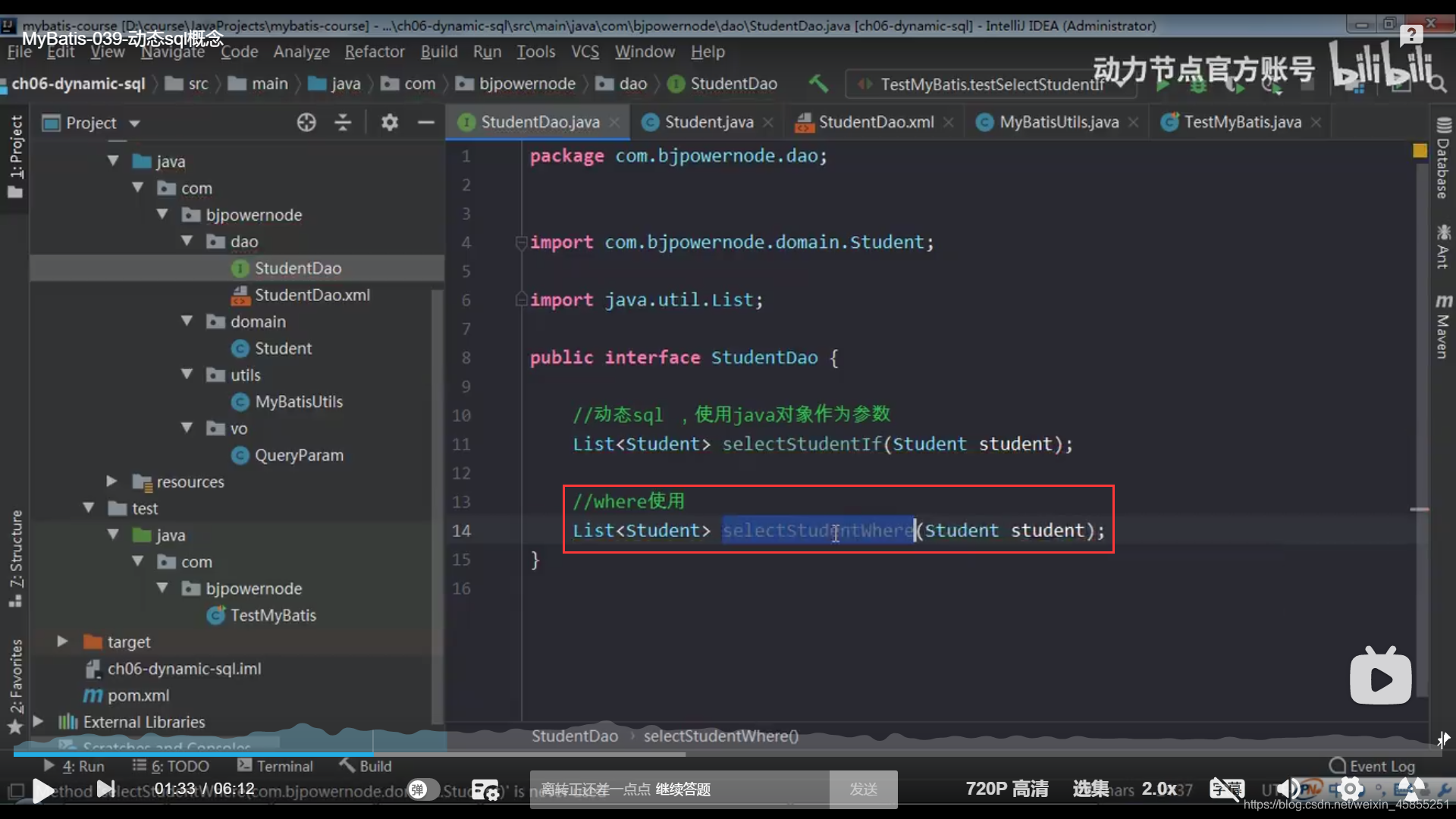Open the Project panel gear settings
The width and height of the screenshot is (1456, 819).
point(390,122)
